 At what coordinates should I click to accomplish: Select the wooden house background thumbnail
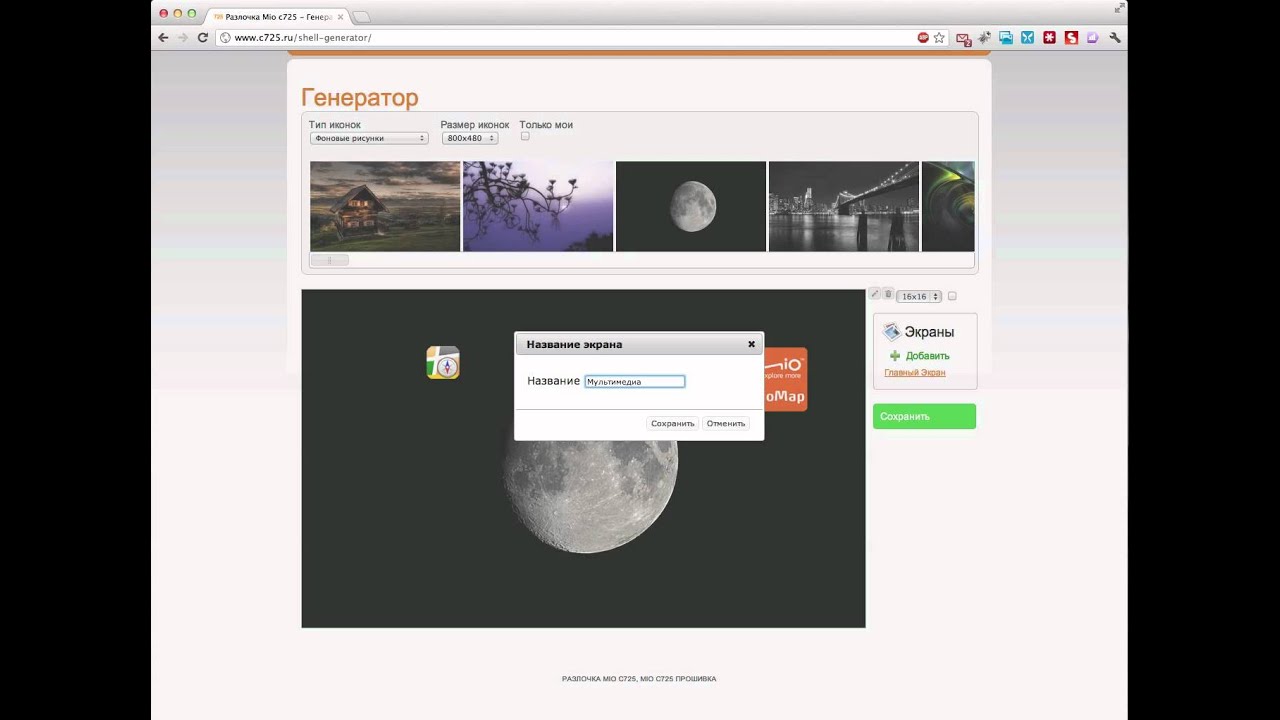coord(385,206)
